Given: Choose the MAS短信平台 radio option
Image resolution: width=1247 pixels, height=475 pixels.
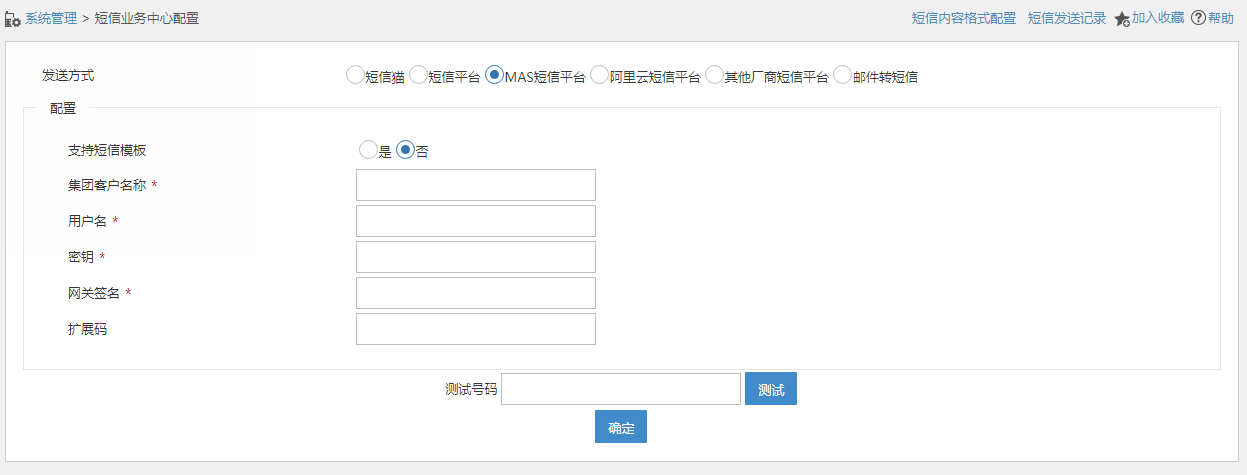Looking at the screenshot, I should [x=494, y=74].
